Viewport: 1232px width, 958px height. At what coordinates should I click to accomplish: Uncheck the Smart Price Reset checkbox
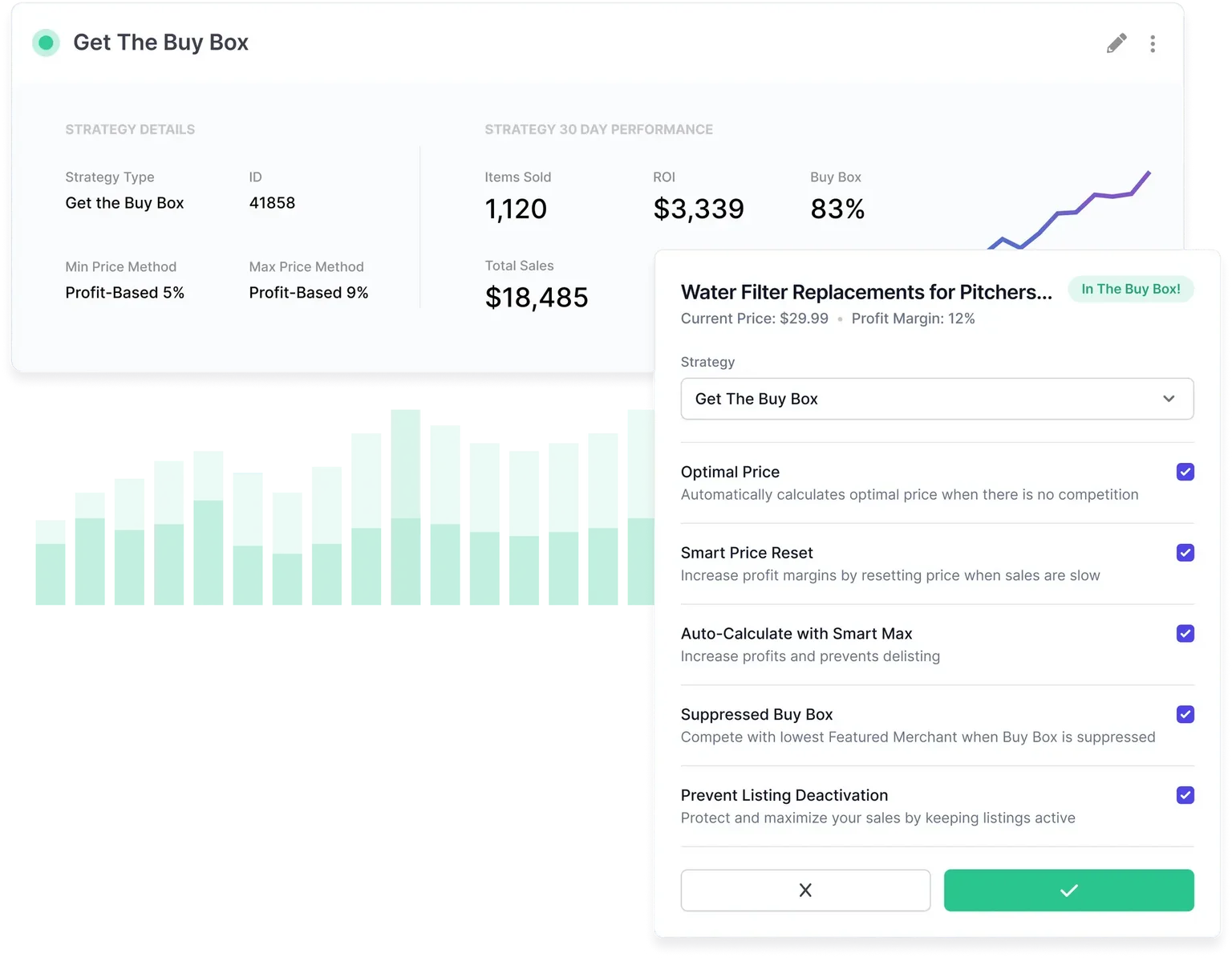1185,553
